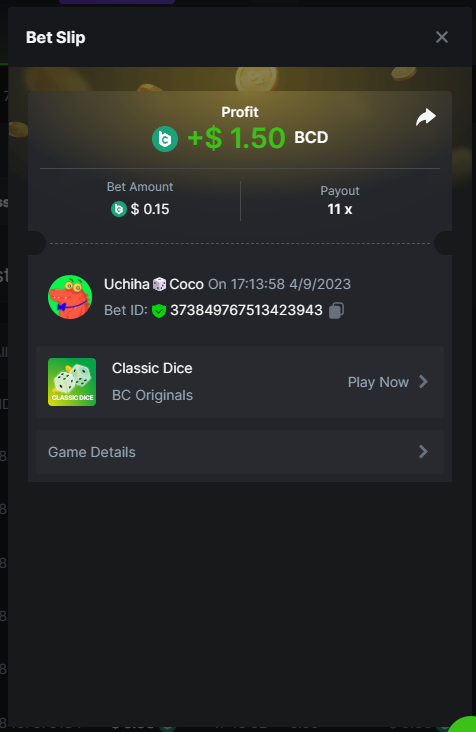Click the Classic Dice game title
The height and width of the screenshot is (732, 476).
(152, 368)
